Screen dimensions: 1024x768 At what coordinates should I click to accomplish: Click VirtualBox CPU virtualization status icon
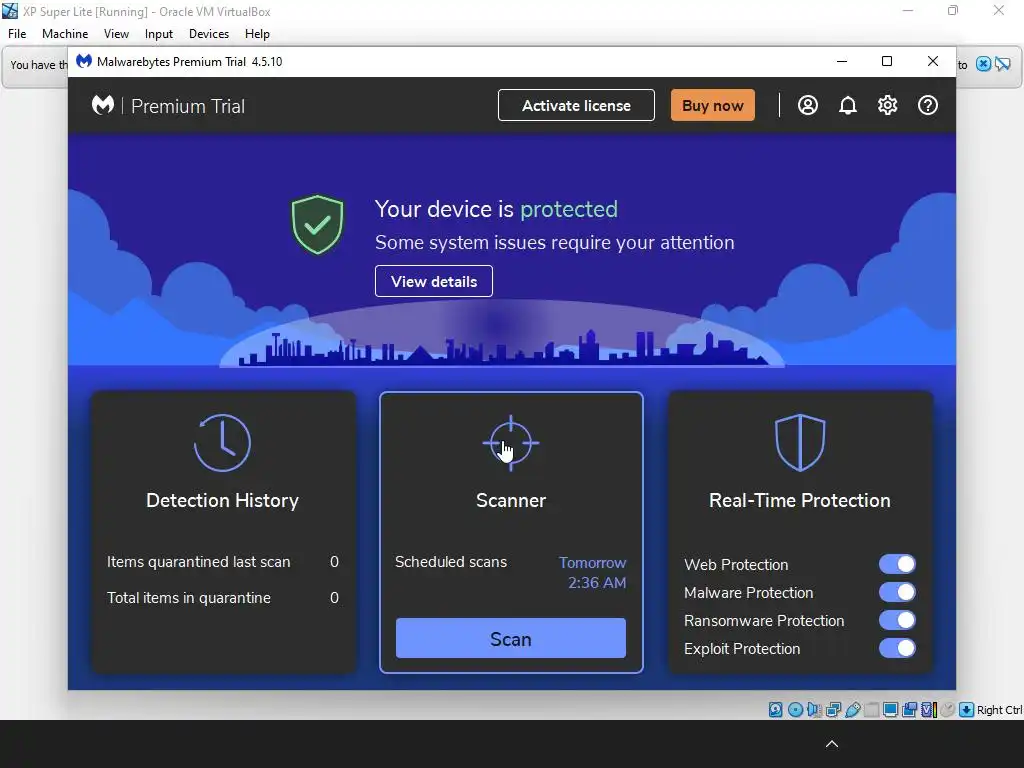[x=929, y=710]
